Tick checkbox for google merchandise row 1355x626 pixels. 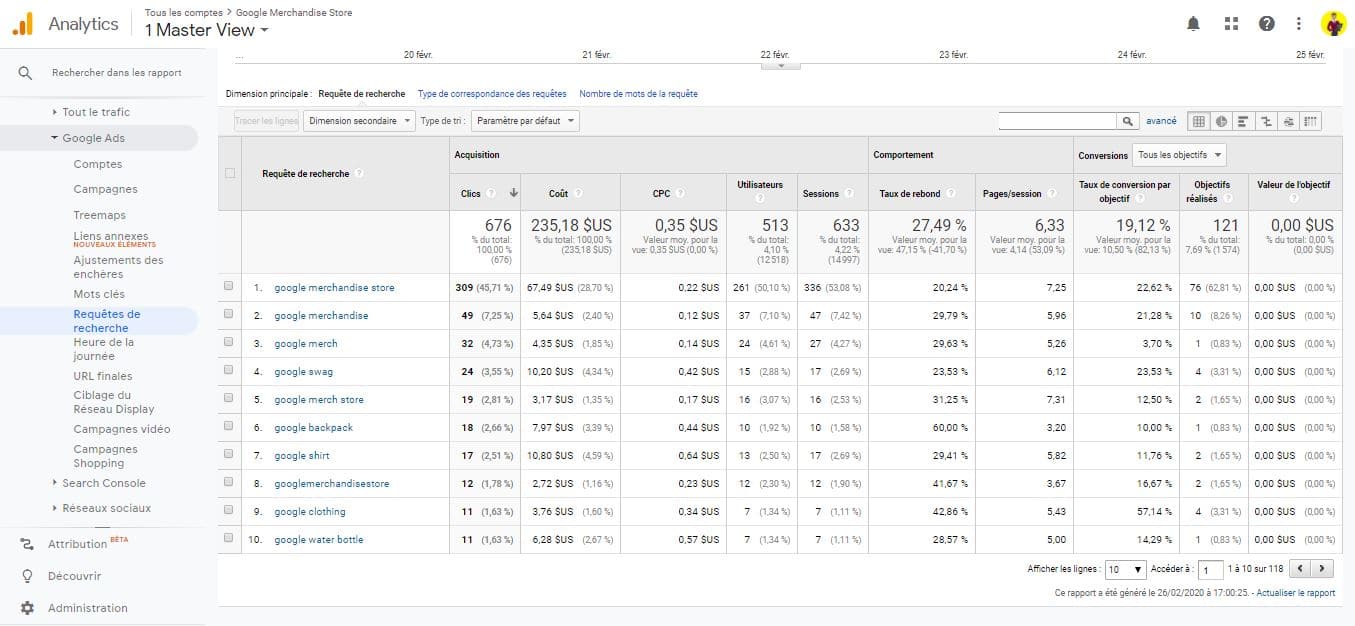click(229, 315)
